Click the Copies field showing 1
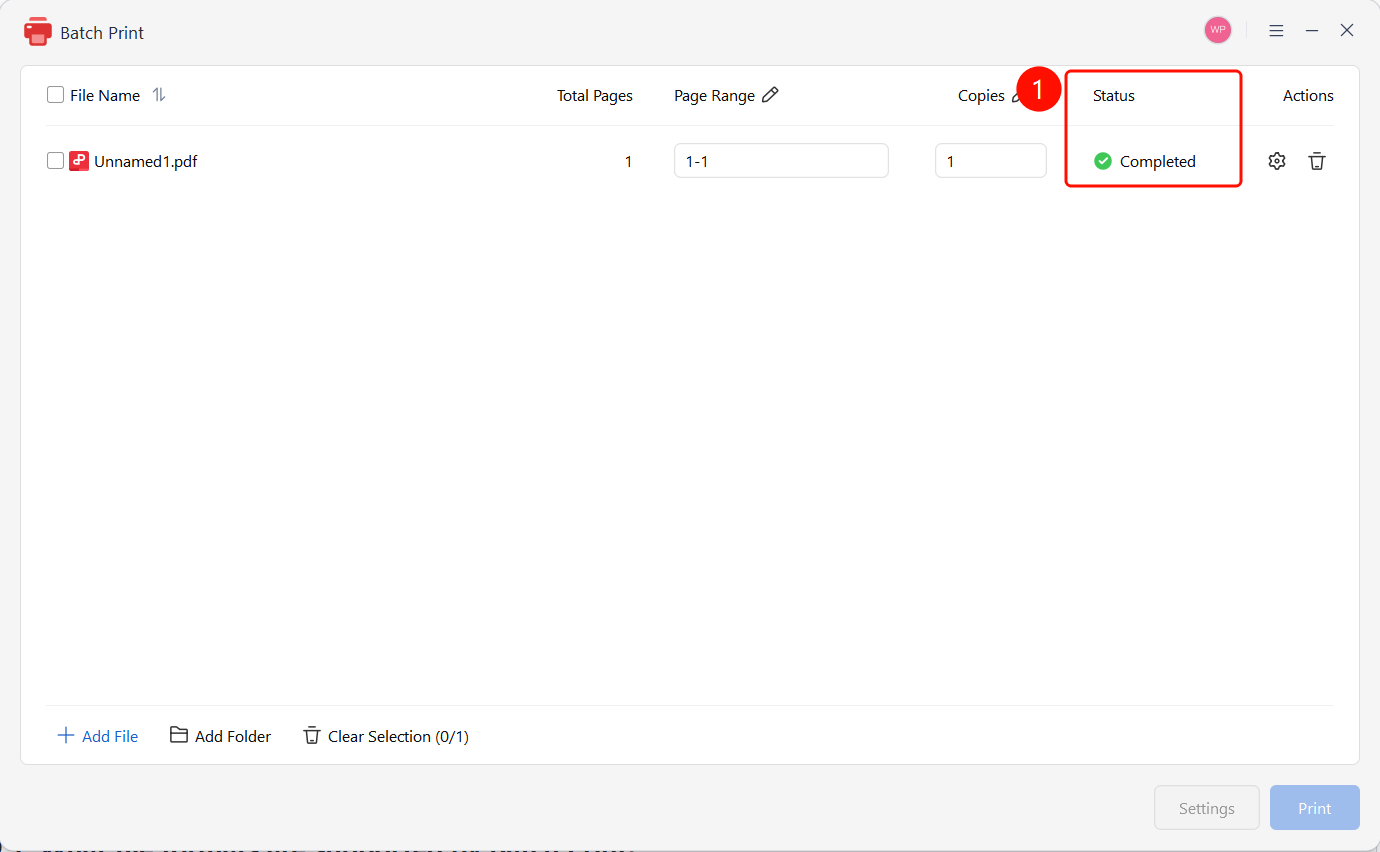 991,161
